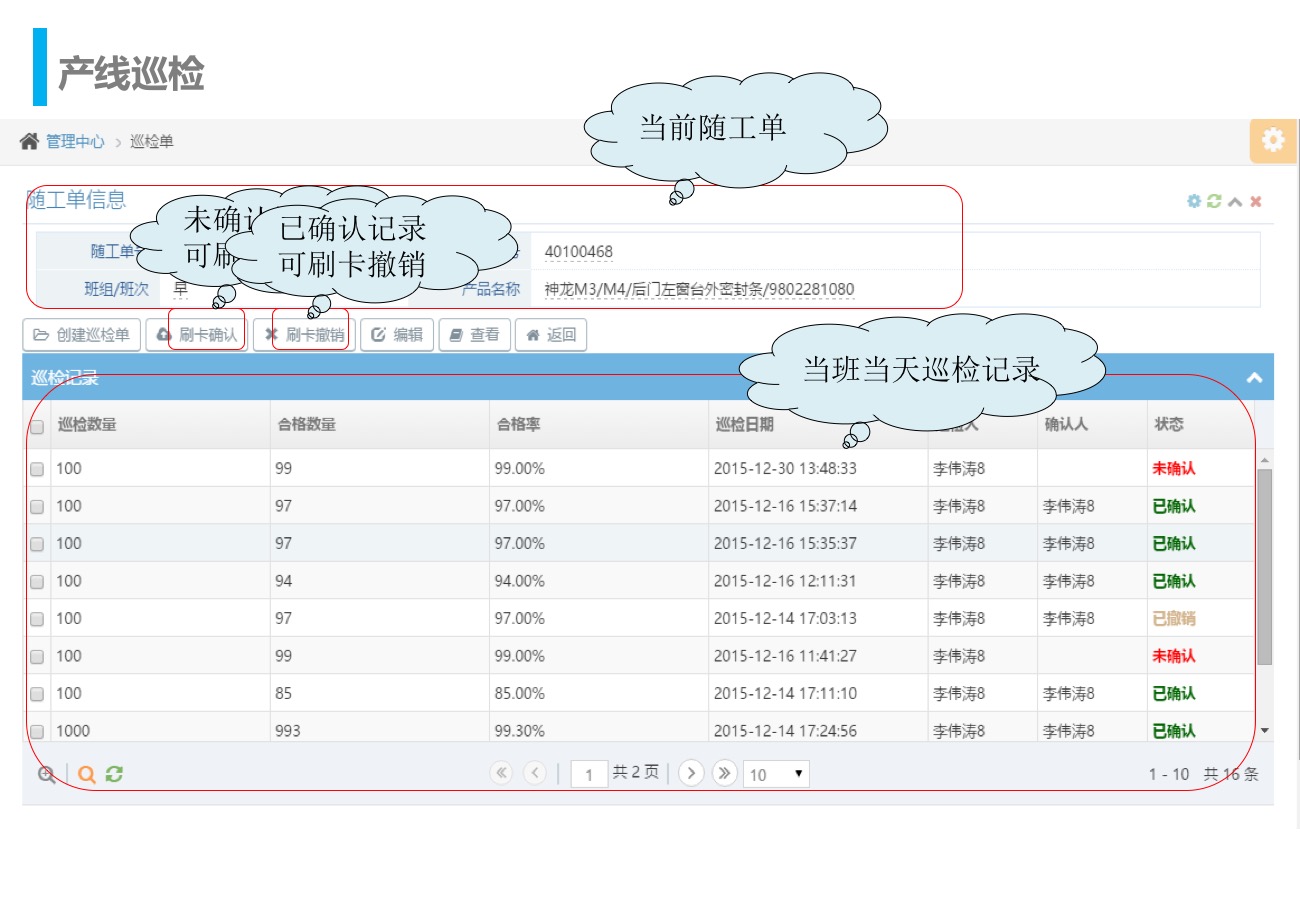
Task: Click the 刷卡撤销 button
Action: coord(305,335)
